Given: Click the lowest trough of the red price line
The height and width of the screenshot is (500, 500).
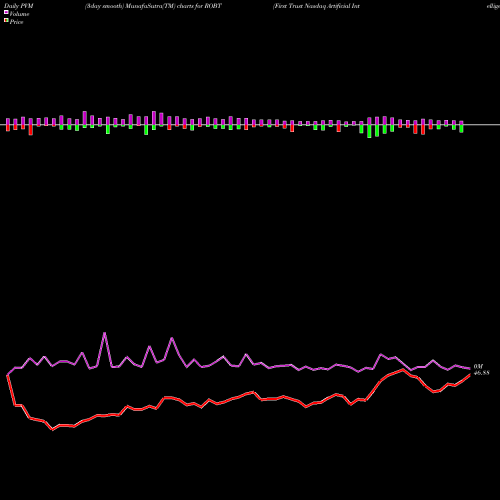Looking at the screenshot, I should click(x=53, y=430).
